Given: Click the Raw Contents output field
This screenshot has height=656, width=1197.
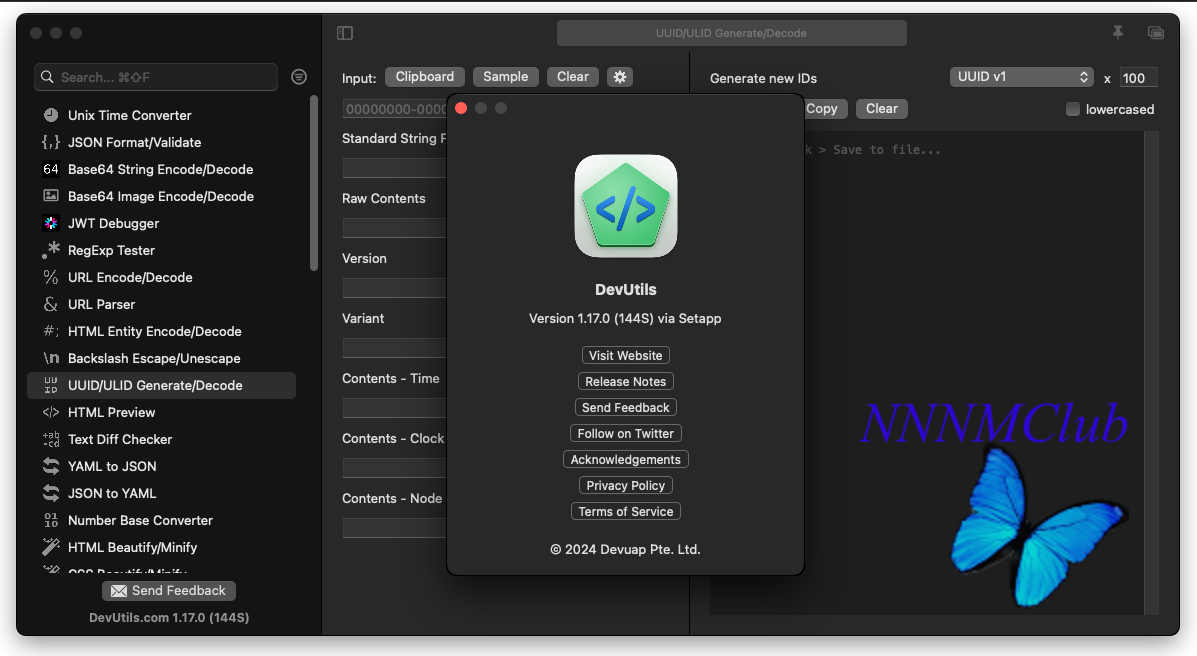Looking at the screenshot, I should click(395, 228).
